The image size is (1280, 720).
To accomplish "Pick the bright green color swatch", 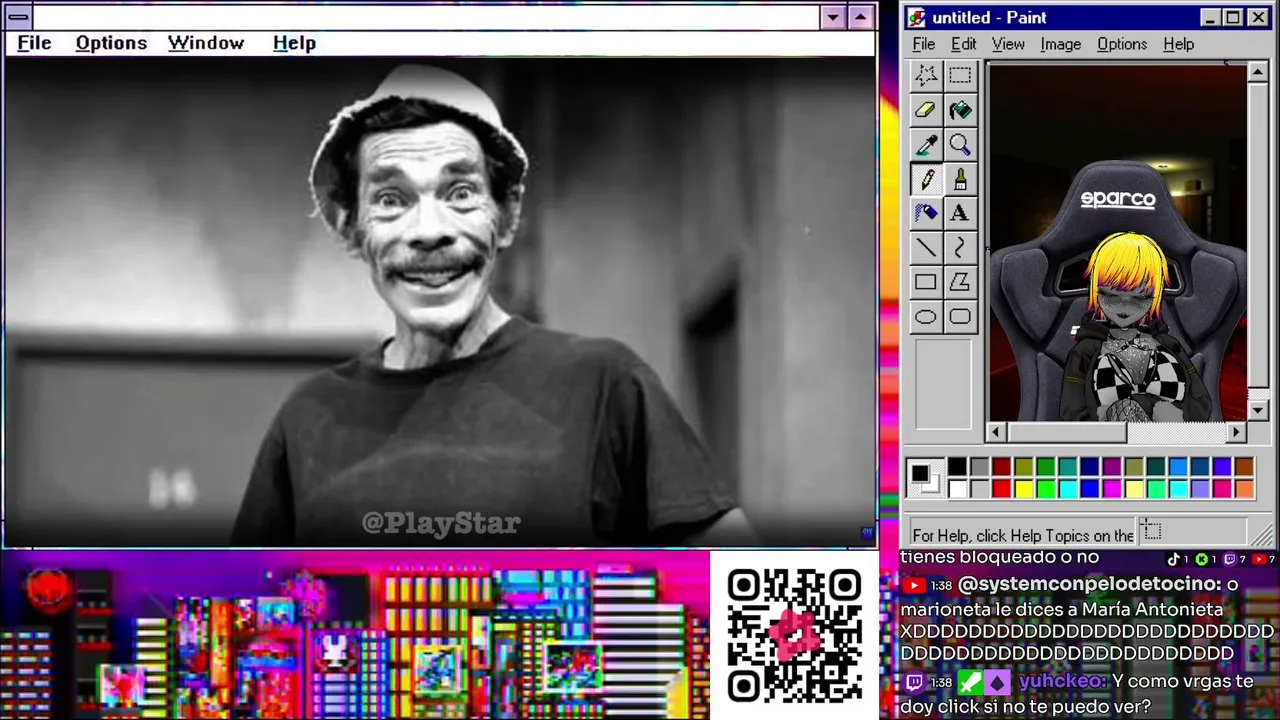I will click(x=1046, y=489).
